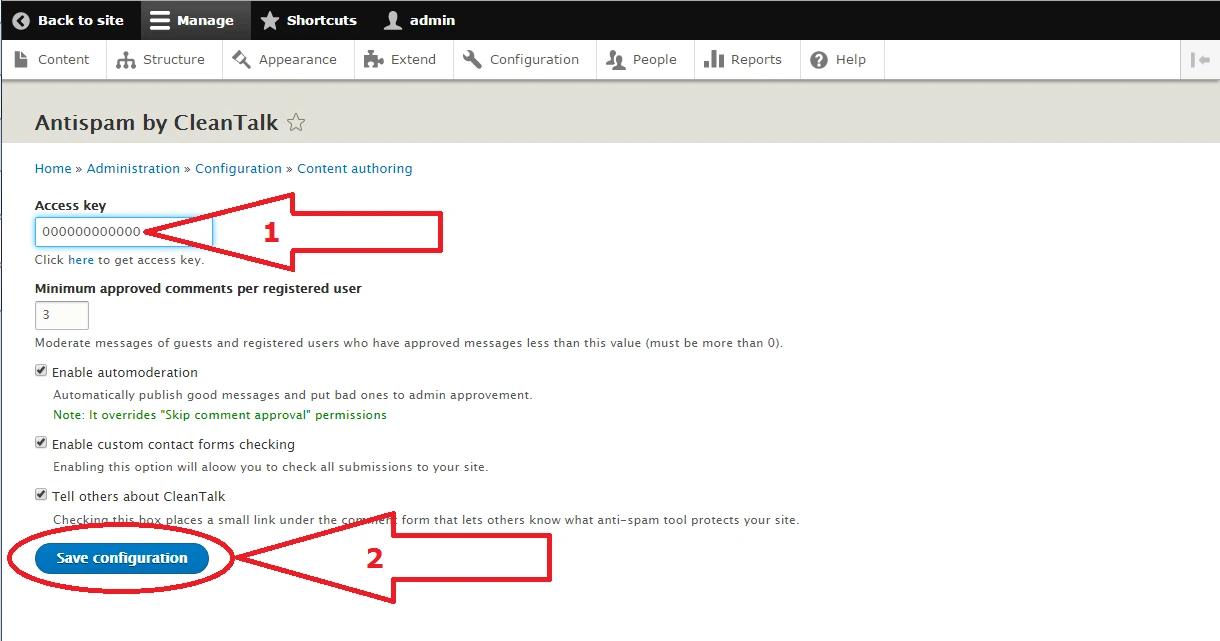Click the Back to site label
This screenshot has height=641, width=1220.
point(81,20)
